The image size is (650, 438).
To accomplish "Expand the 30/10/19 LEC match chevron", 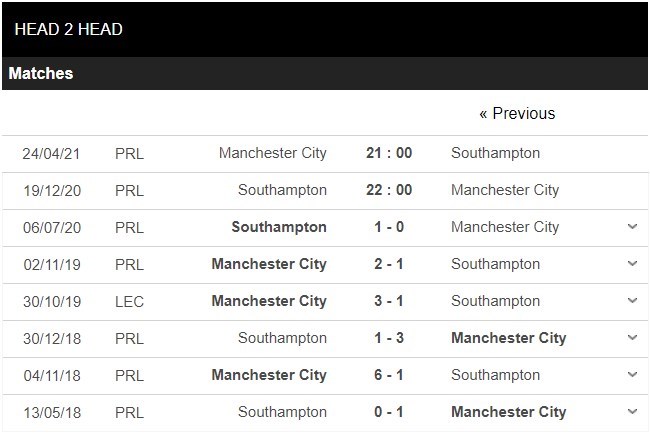I will [x=632, y=301].
